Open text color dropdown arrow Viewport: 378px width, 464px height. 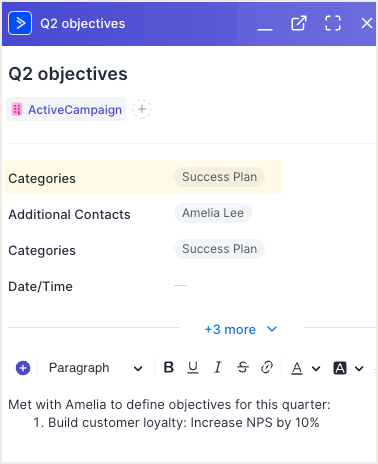click(316, 369)
